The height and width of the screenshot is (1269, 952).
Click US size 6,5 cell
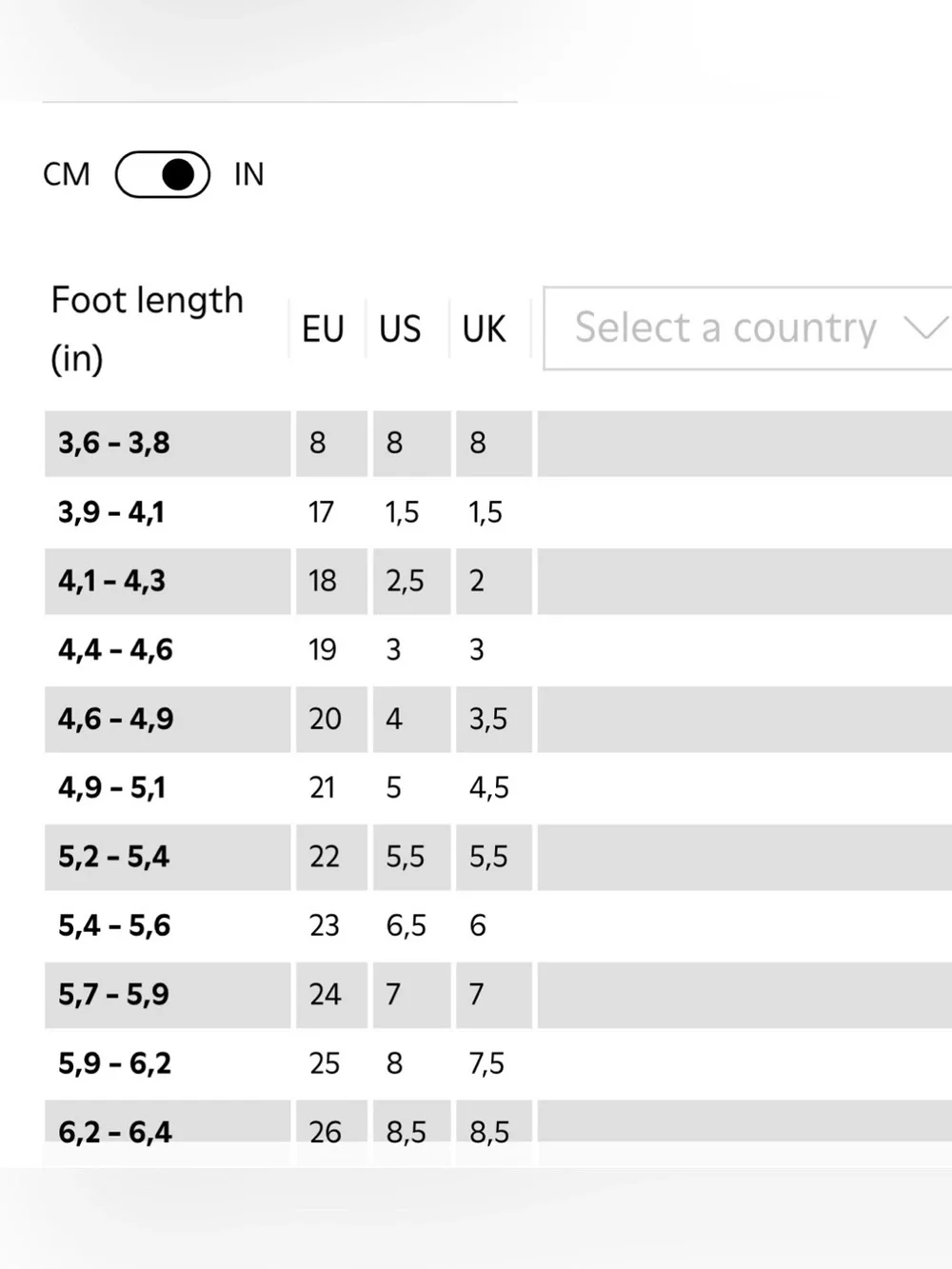pyautogui.click(x=411, y=926)
